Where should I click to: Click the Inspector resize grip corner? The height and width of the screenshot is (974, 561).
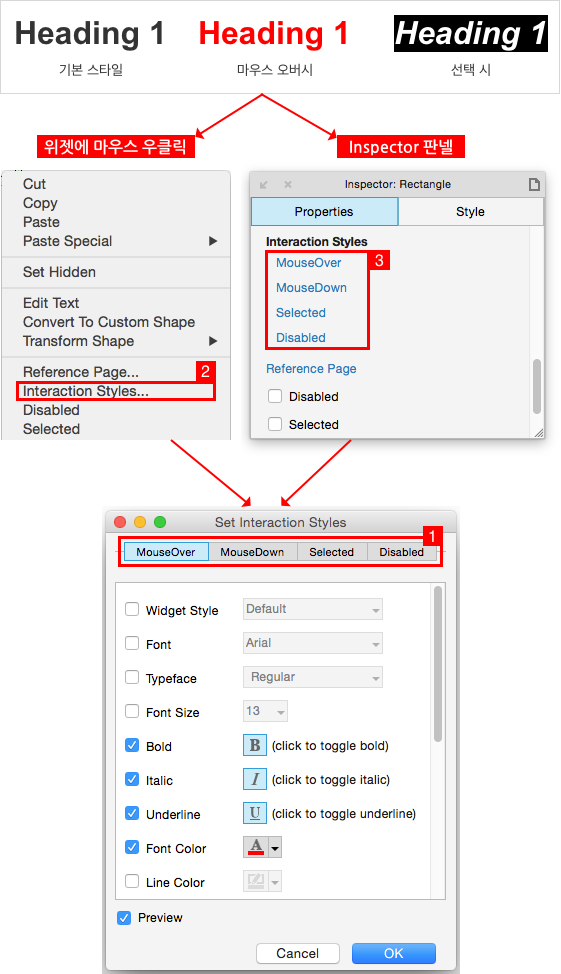tap(538, 432)
